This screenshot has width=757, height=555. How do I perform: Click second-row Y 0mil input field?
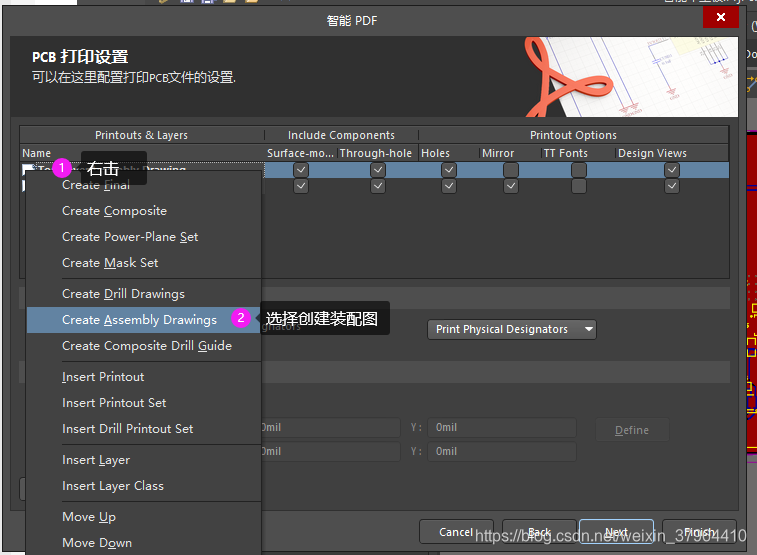tap(502, 452)
